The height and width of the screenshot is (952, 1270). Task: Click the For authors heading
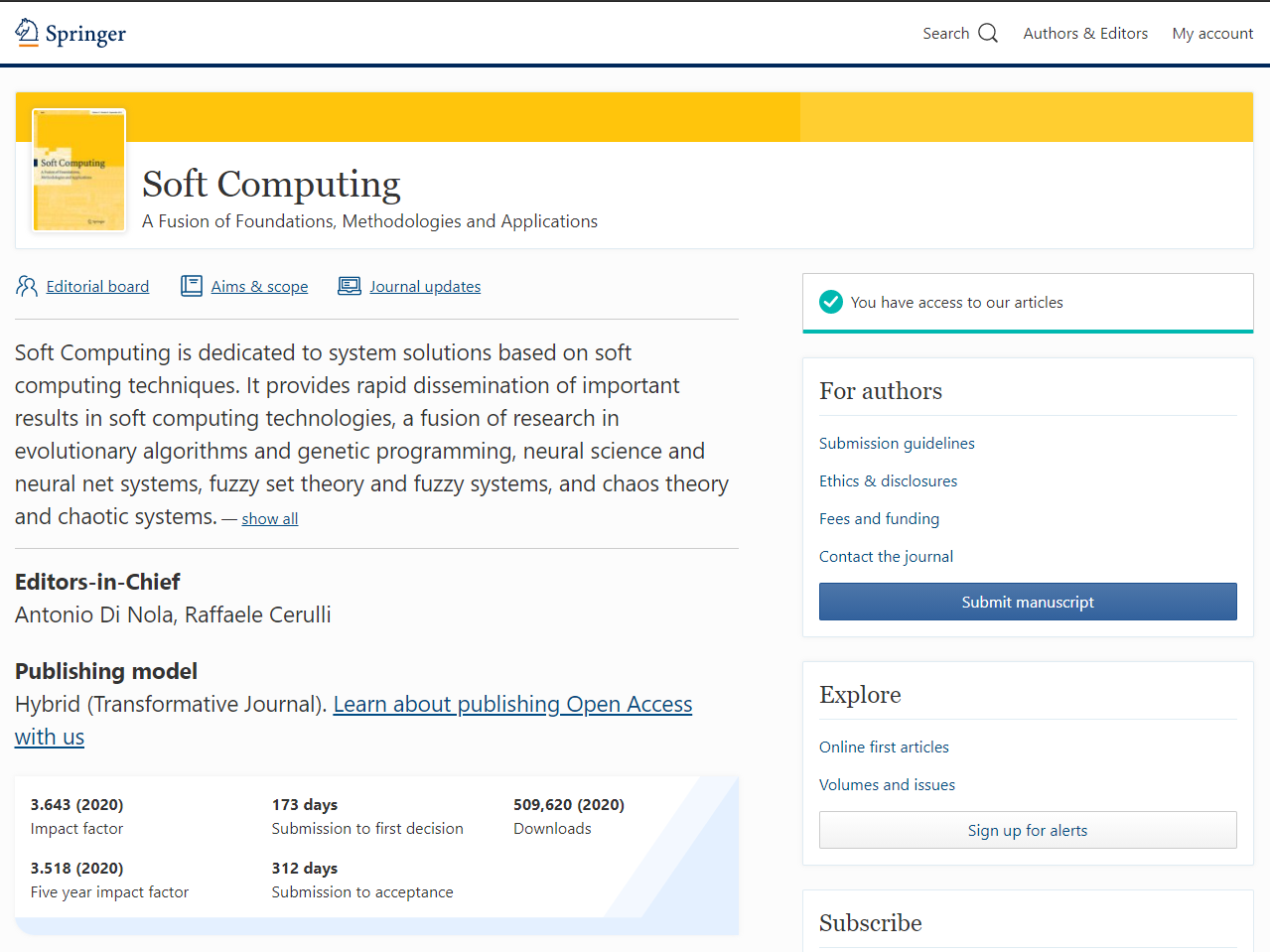881,391
